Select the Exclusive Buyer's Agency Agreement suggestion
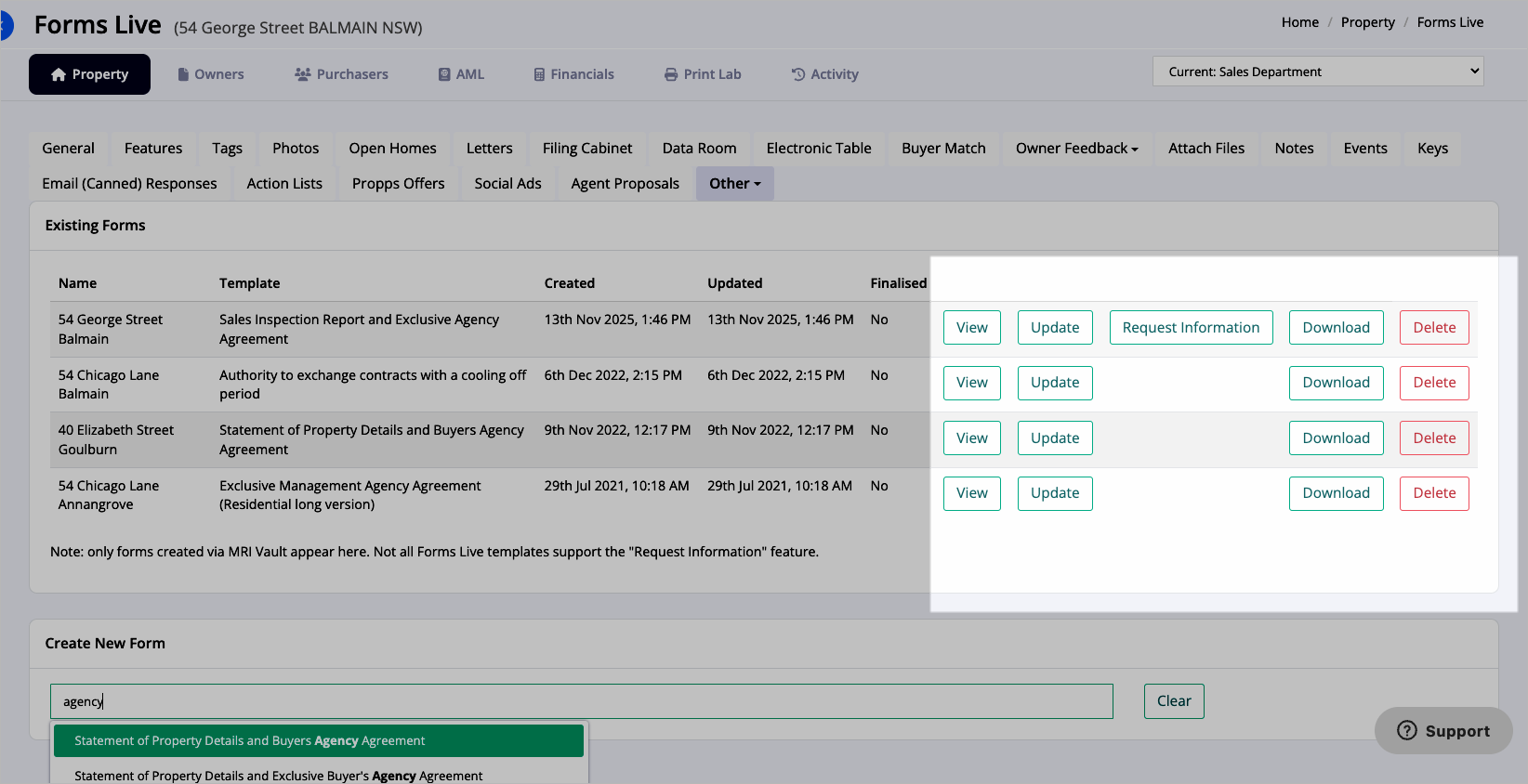This screenshot has height=784, width=1528. click(x=319, y=776)
